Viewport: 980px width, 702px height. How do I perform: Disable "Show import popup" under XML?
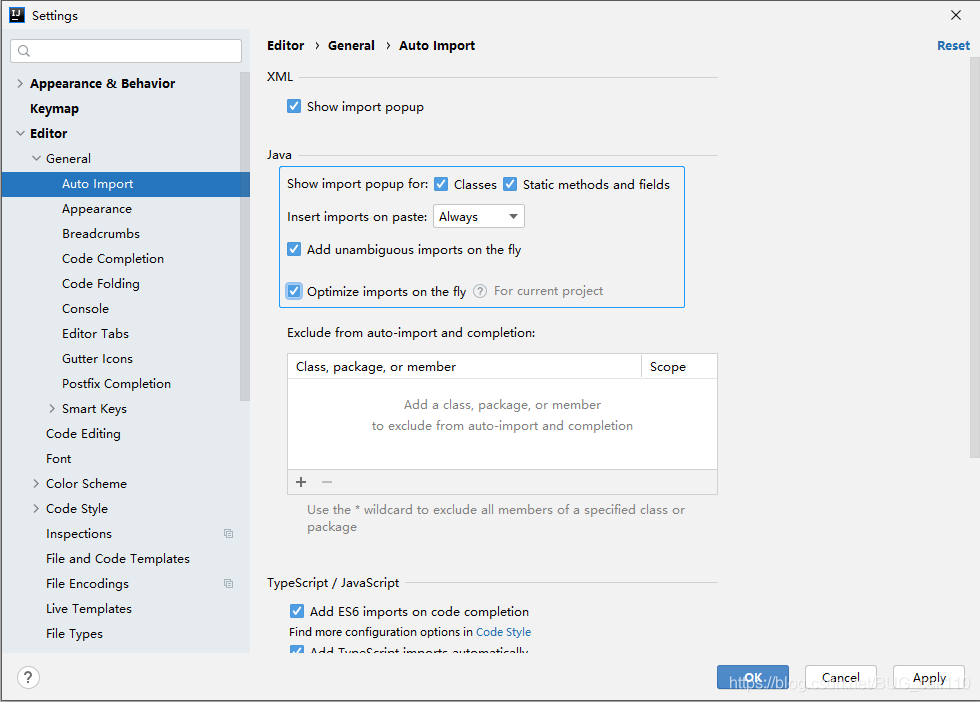[x=294, y=106]
